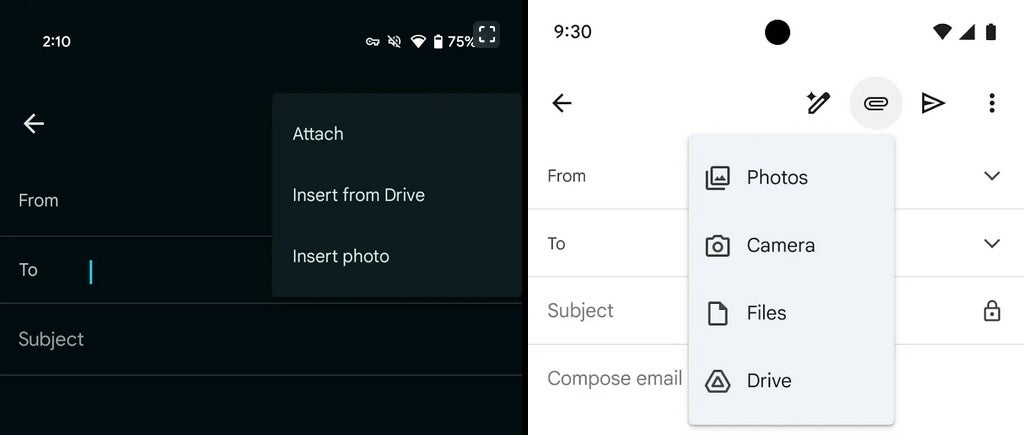The width and height of the screenshot is (1024, 435).
Task: Choose Insert from Drive option
Action: (358, 195)
